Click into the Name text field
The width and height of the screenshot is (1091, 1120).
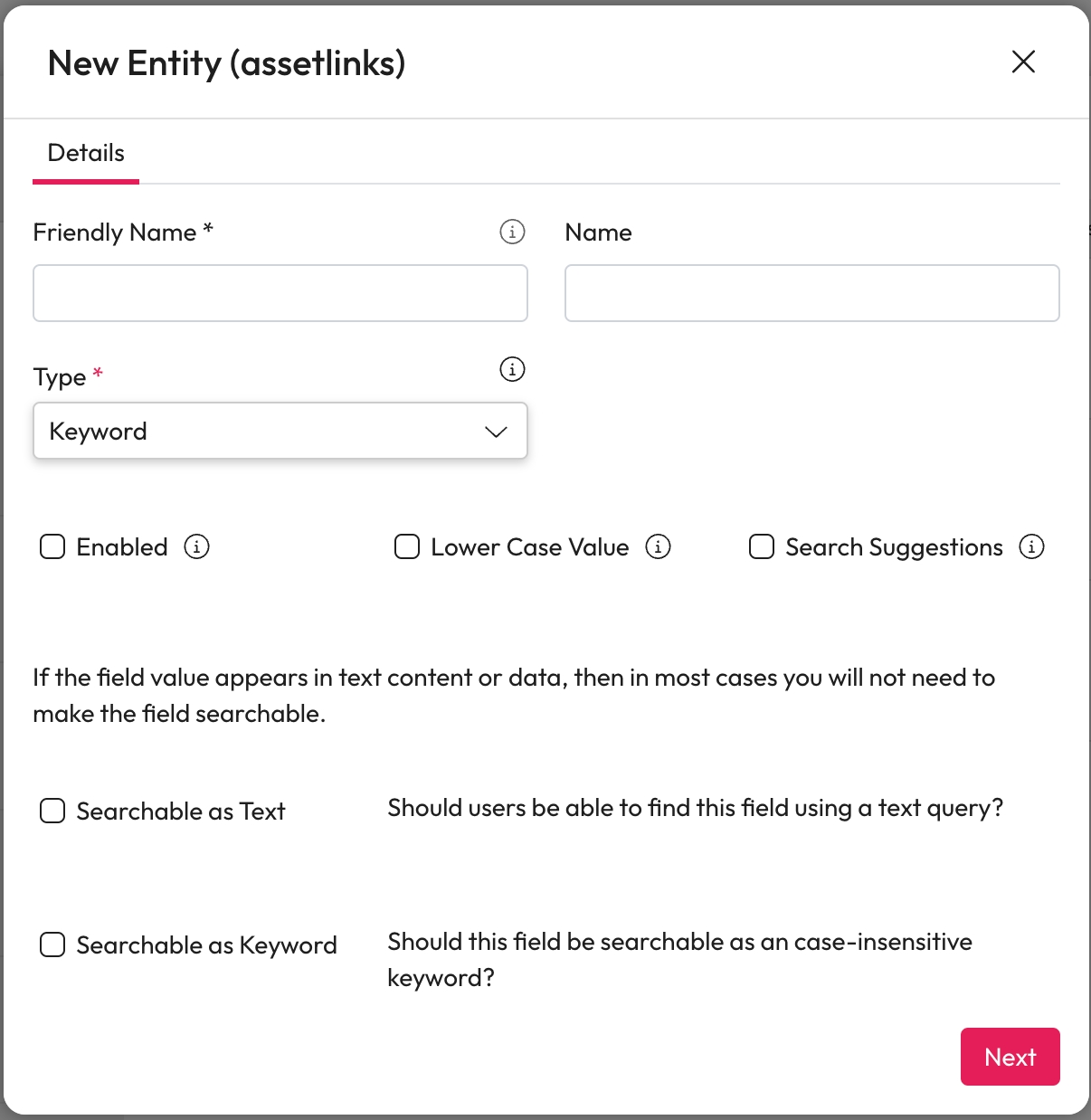click(x=811, y=293)
